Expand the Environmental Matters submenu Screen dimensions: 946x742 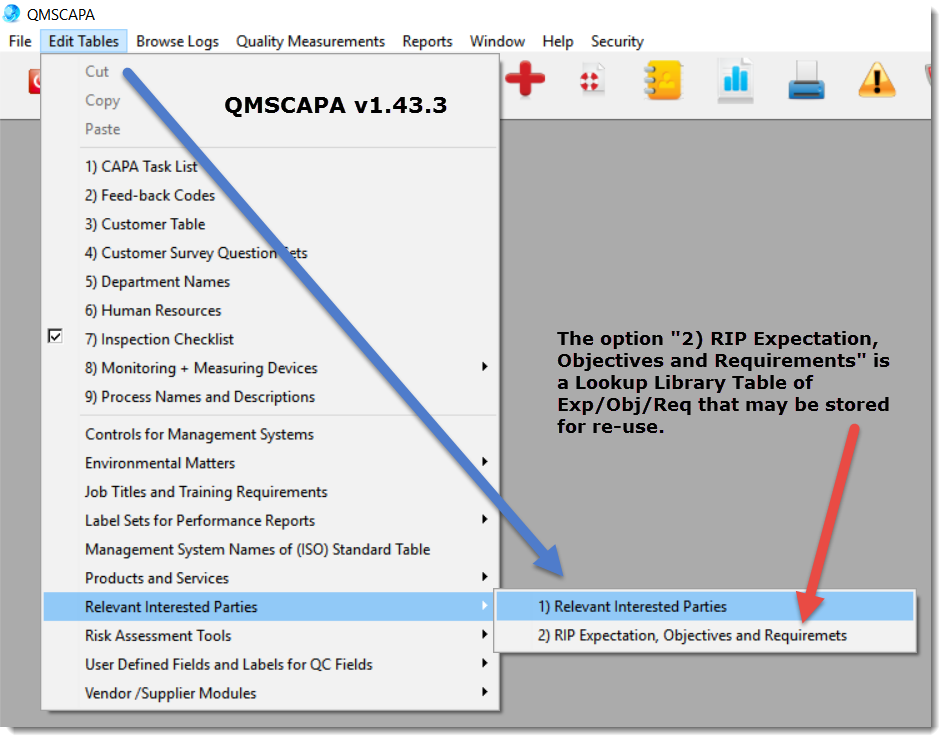coord(485,462)
